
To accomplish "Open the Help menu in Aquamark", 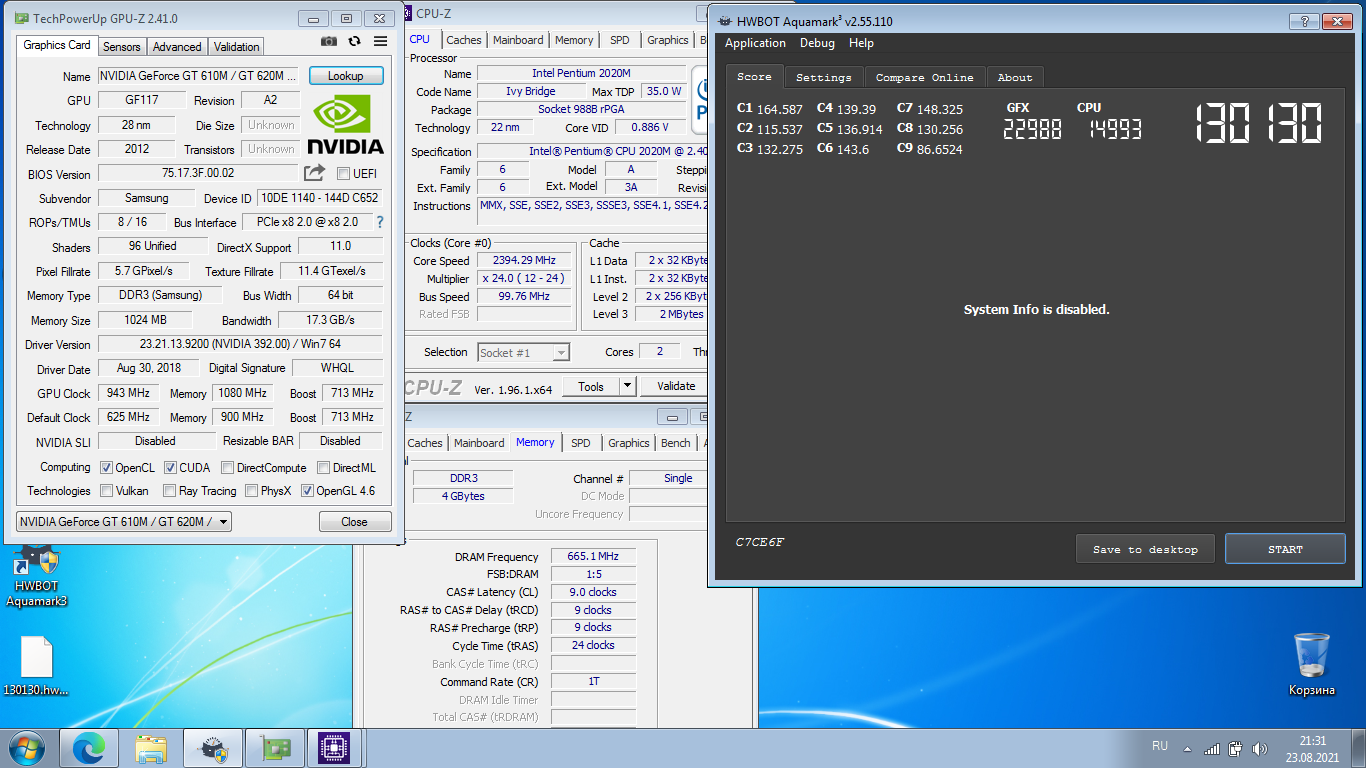I will click(x=861, y=43).
